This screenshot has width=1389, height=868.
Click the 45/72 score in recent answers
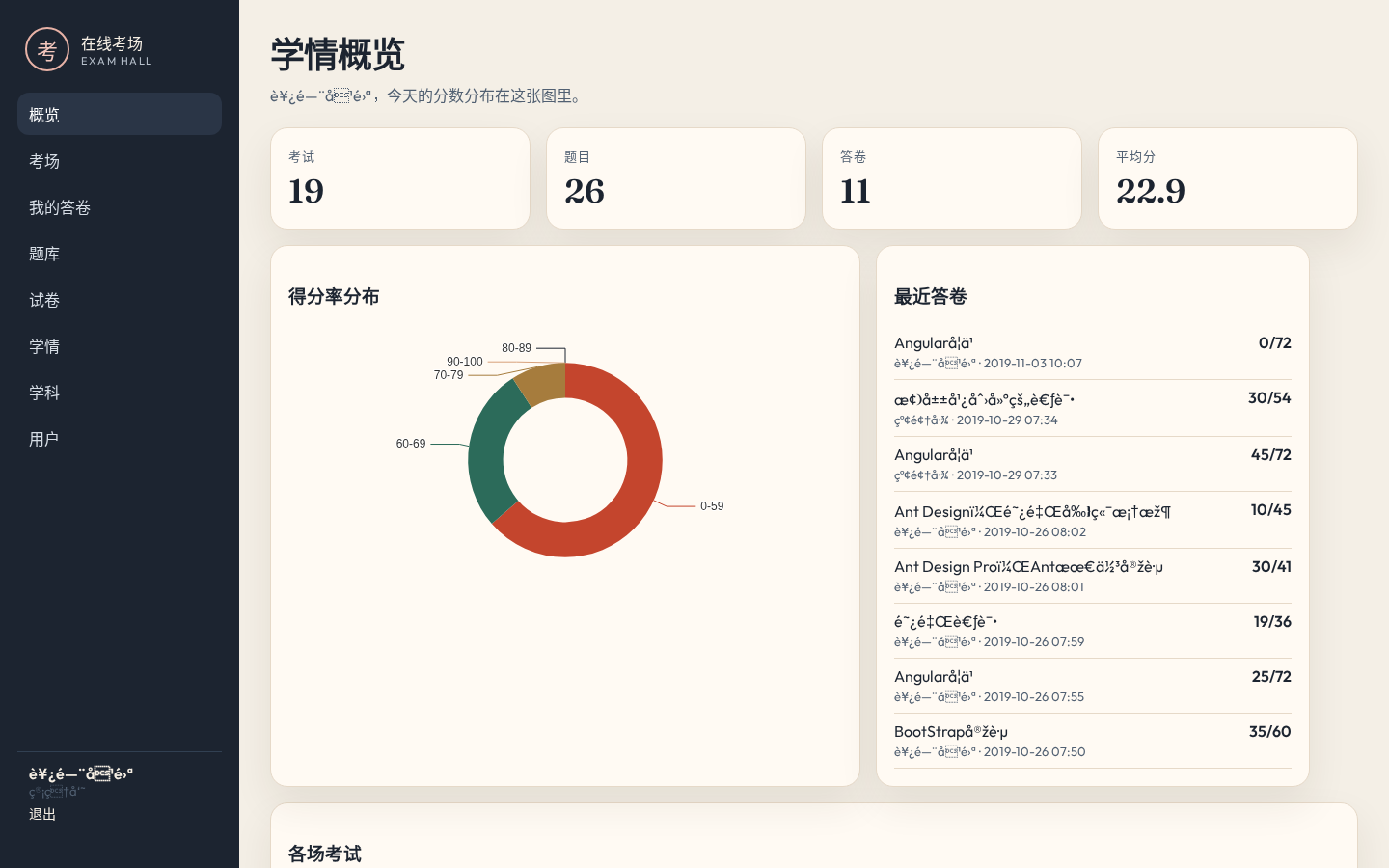[x=1271, y=454]
